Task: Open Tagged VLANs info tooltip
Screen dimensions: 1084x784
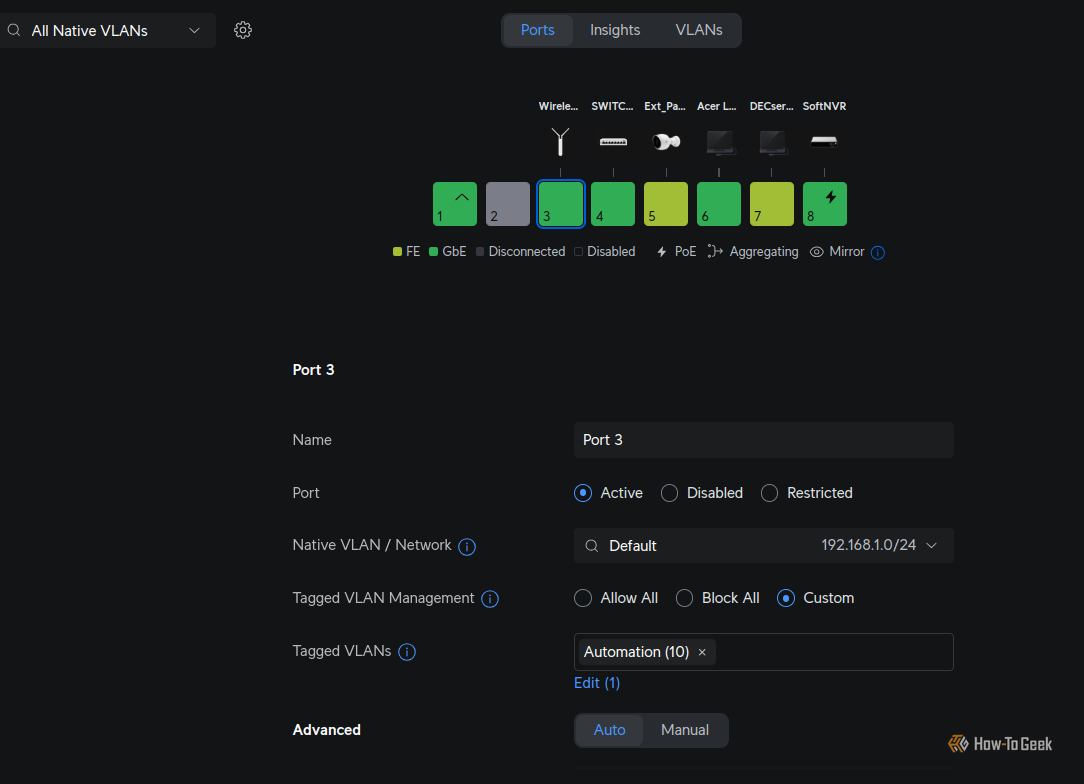Action: pos(407,652)
